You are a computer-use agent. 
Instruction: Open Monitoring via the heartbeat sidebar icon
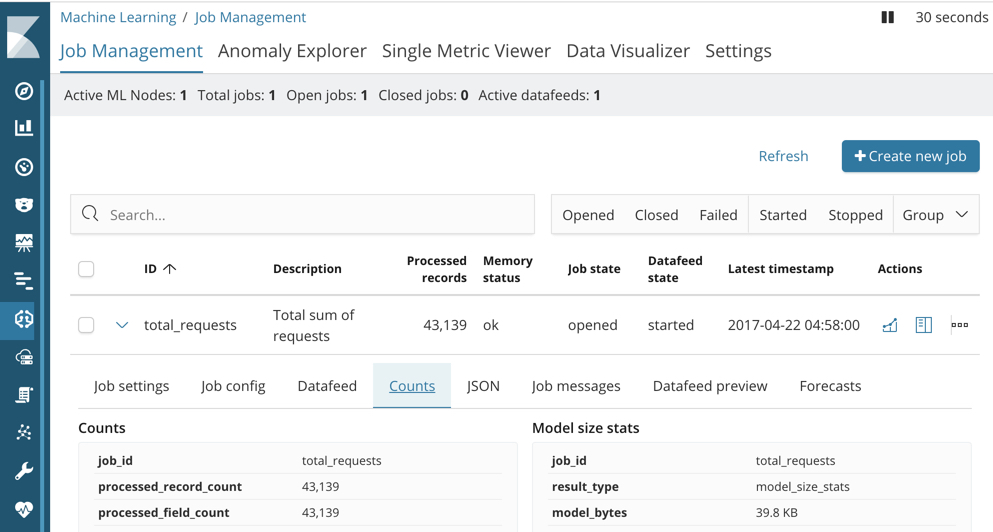coord(24,509)
